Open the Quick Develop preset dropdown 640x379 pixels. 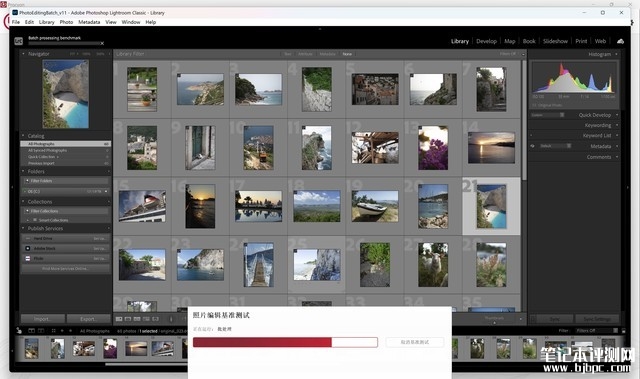click(x=548, y=115)
